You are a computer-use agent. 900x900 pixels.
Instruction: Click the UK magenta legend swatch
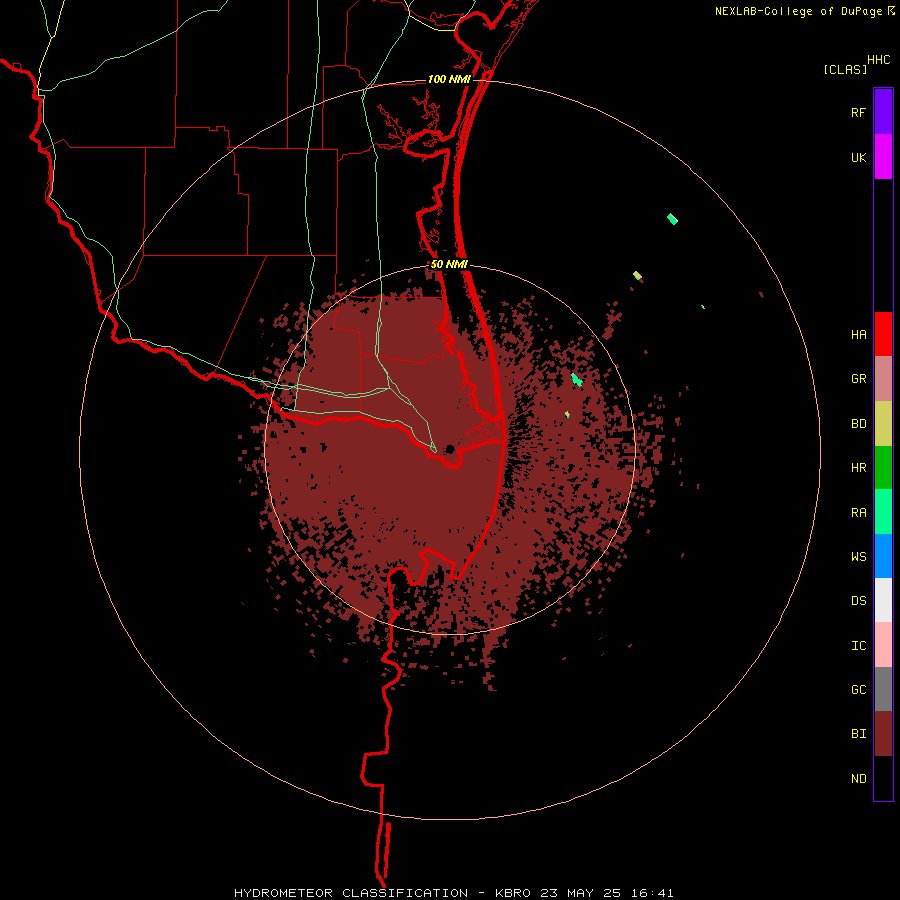click(883, 157)
